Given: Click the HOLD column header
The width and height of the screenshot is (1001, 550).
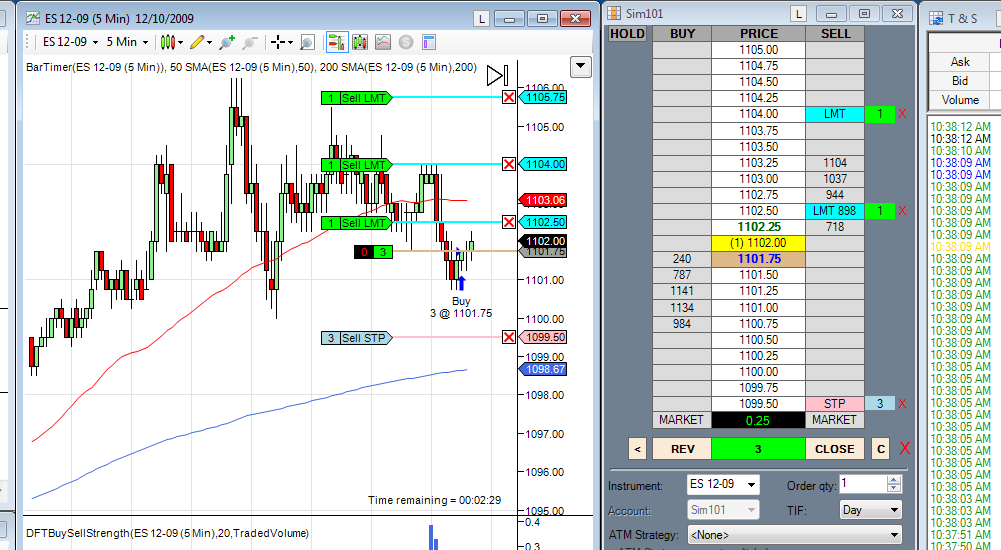Looking at the screenshot, I should [x=628, y=34].
